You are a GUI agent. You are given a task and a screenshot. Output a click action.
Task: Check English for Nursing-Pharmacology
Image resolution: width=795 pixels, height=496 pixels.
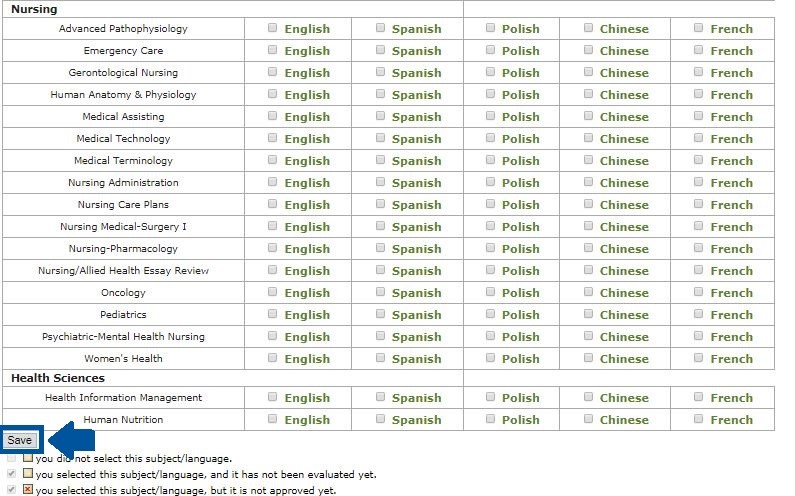273,248
